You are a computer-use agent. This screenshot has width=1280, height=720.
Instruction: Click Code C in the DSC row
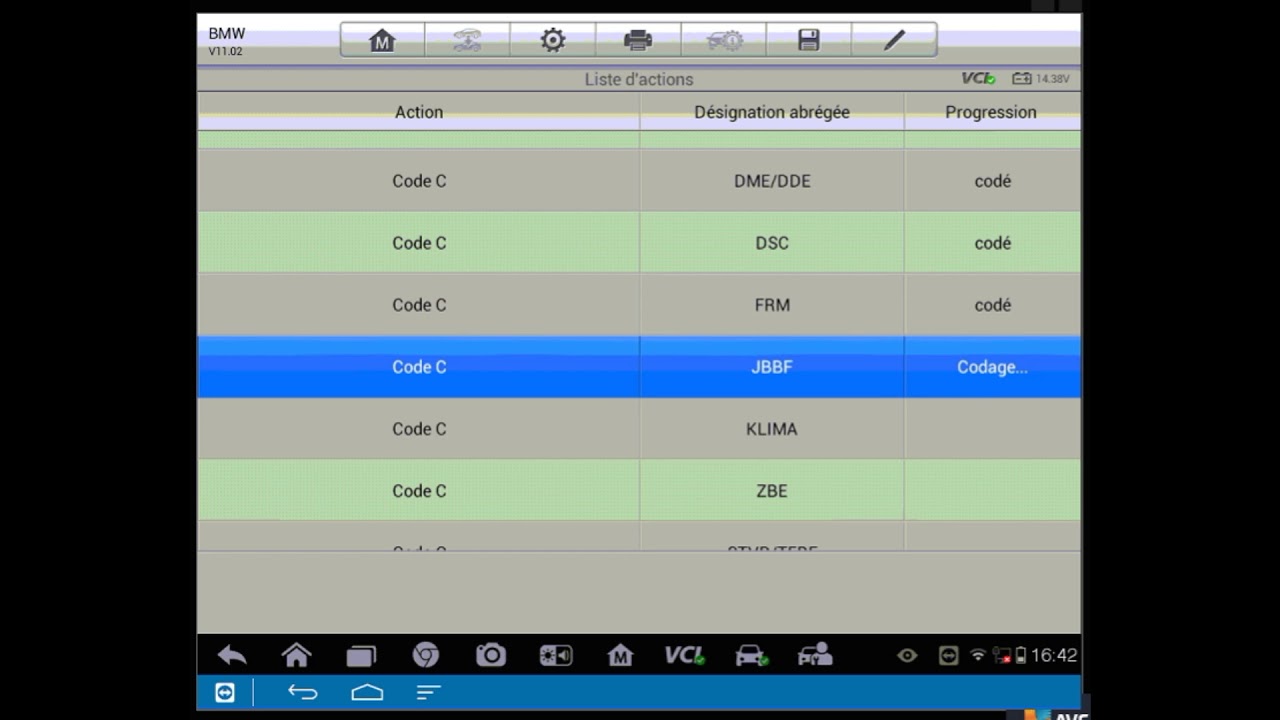click(x=419, y=243)
